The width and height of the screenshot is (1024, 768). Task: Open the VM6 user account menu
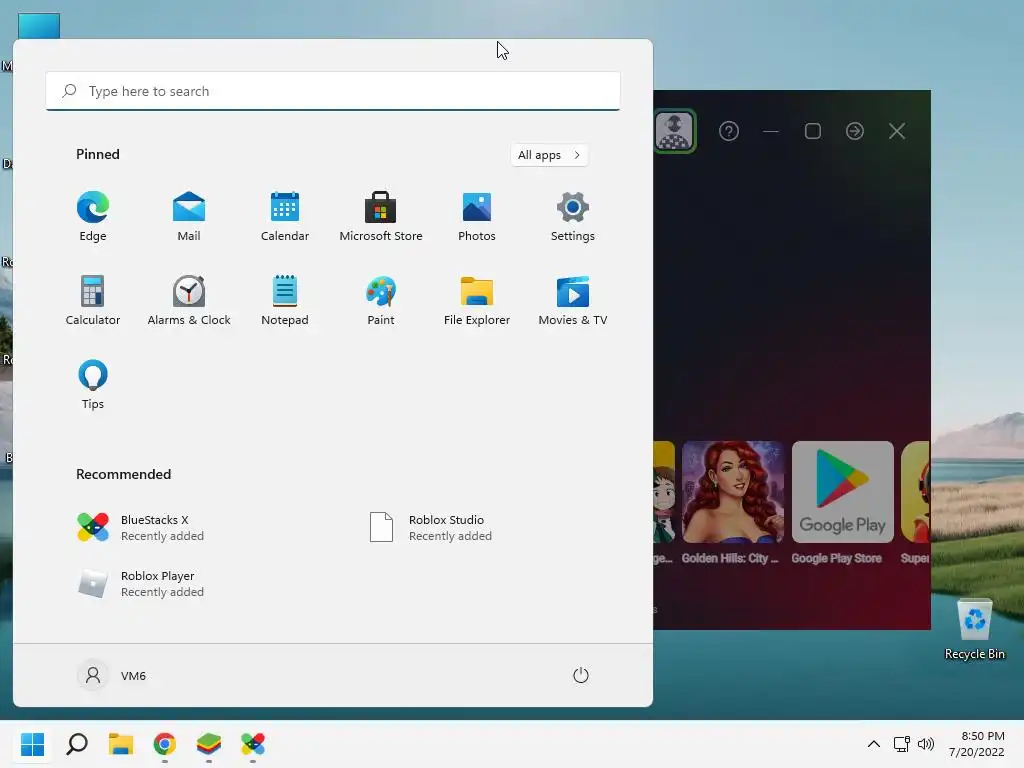tap(112, 675)
